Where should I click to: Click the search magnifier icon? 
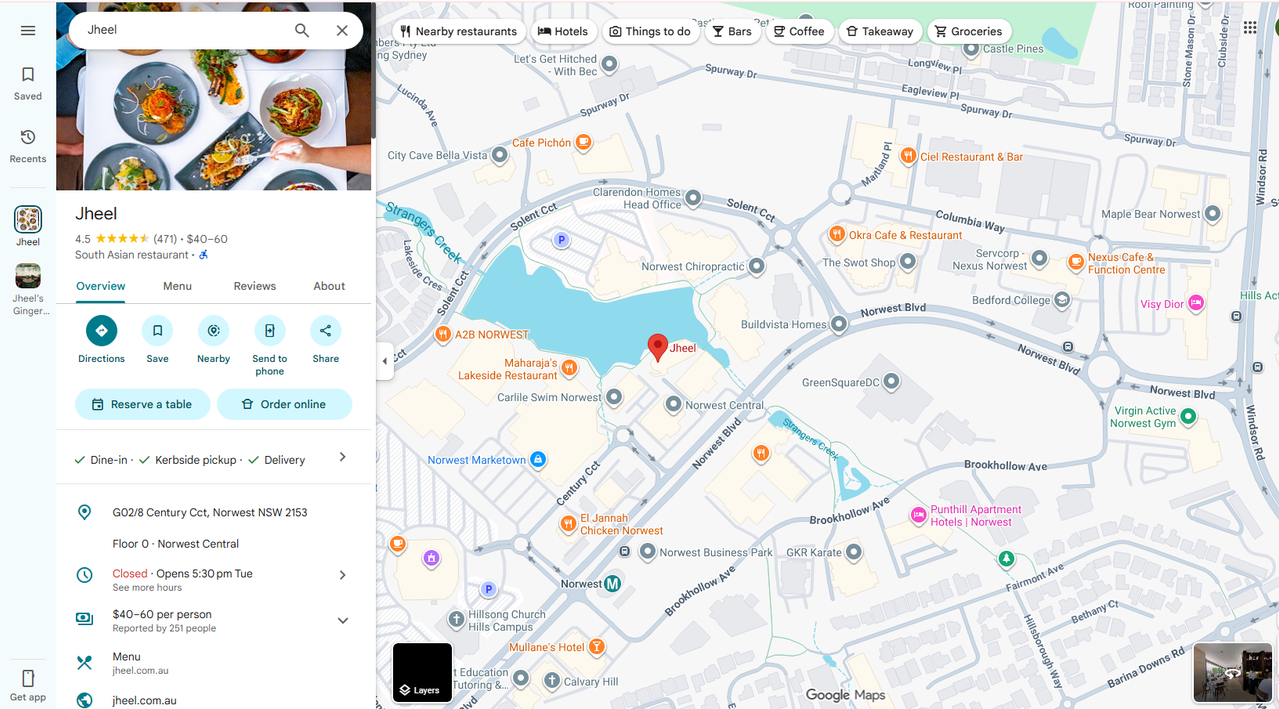click(302, 30)
